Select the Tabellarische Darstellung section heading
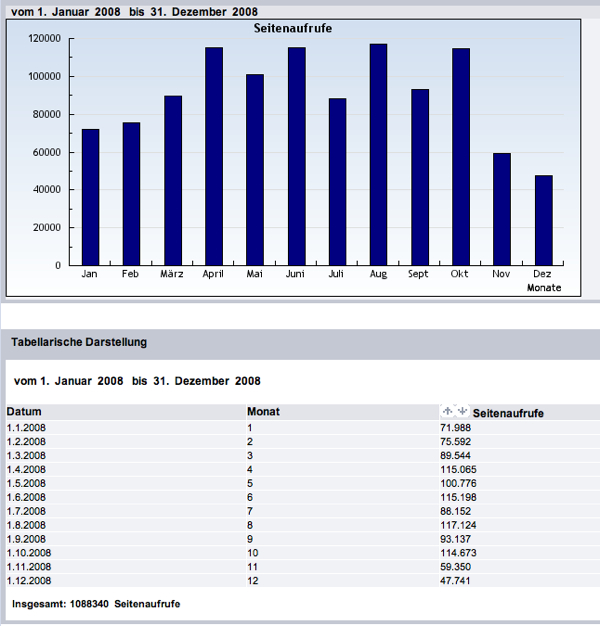The image size is (600, 626). click(x=79, y=342)
